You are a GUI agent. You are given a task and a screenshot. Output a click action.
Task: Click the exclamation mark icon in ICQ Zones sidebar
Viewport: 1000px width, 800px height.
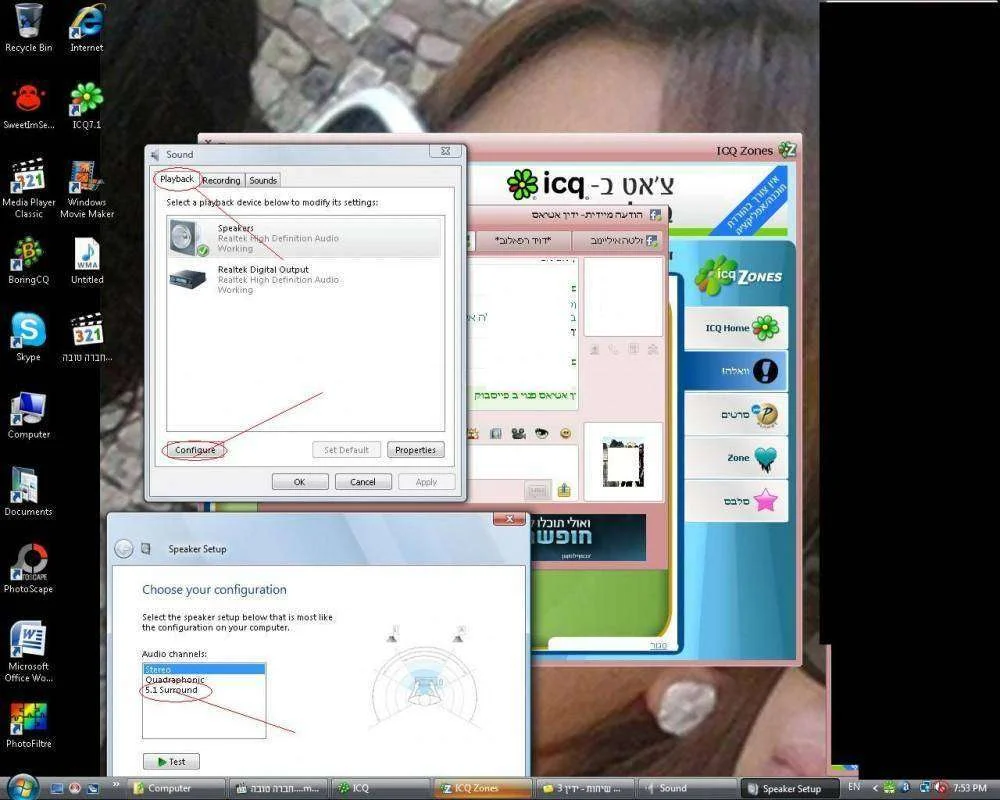pos(765,371)
